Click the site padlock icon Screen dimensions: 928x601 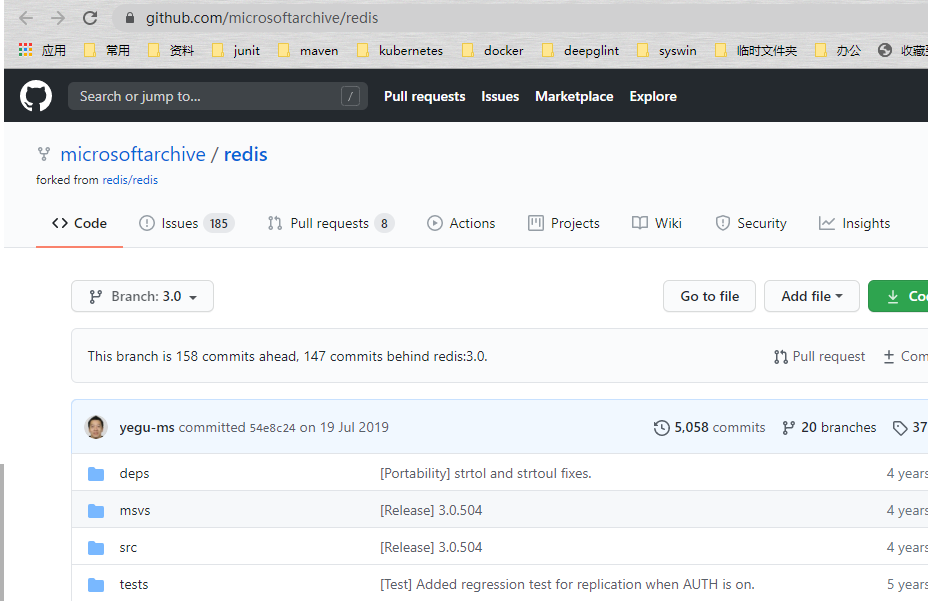pos(129,18)
